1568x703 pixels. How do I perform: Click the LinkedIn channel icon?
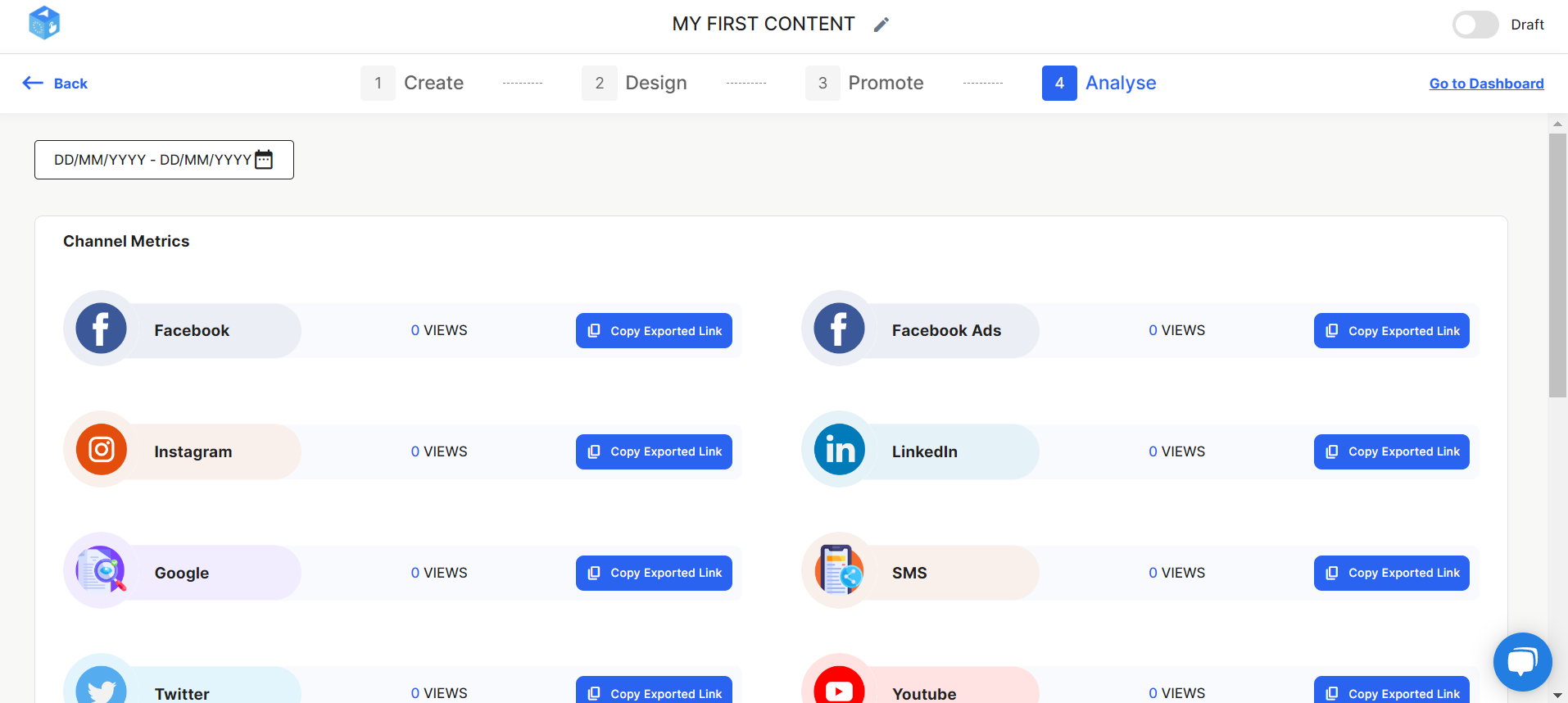839,449
